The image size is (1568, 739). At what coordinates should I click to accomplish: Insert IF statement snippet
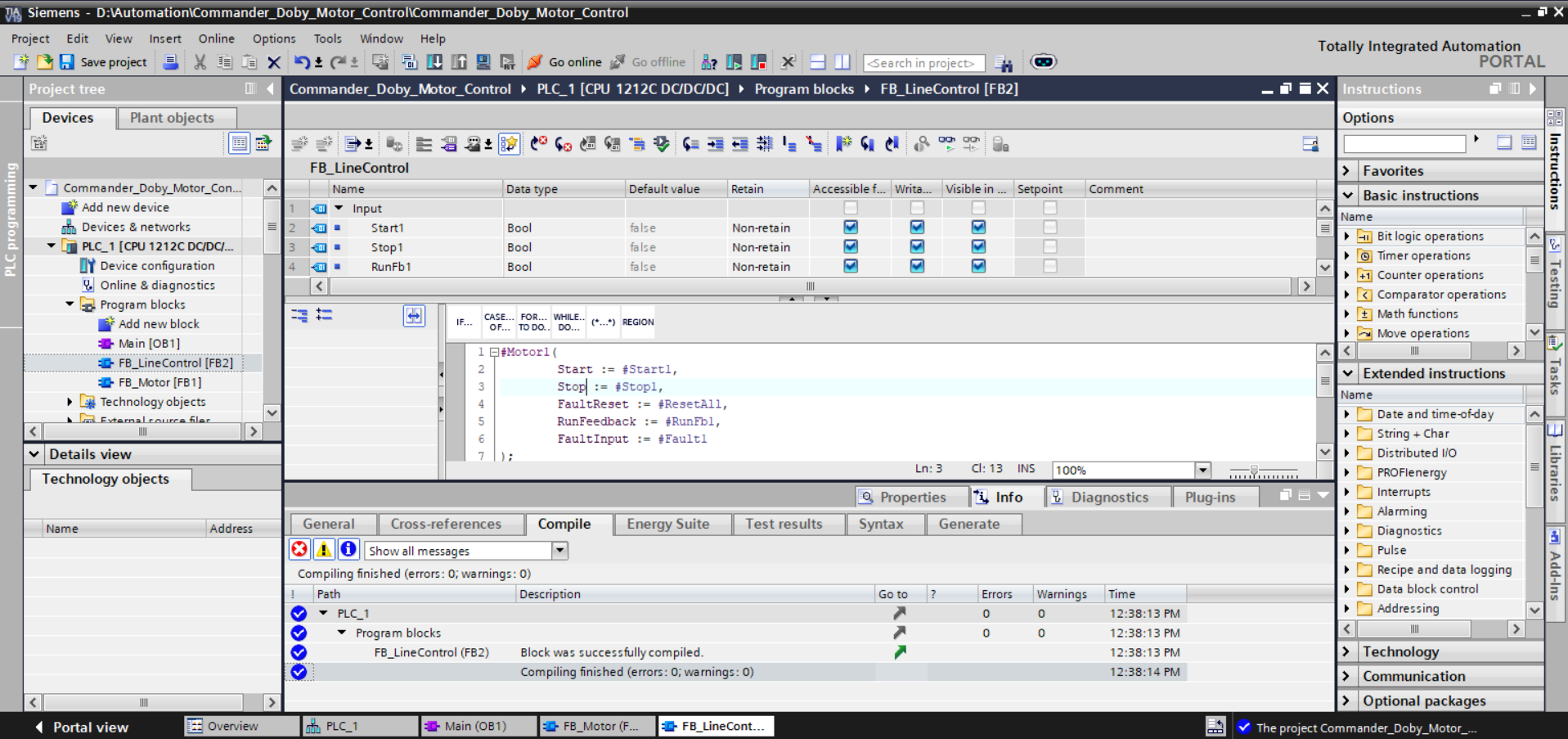[x=464, y=322]
